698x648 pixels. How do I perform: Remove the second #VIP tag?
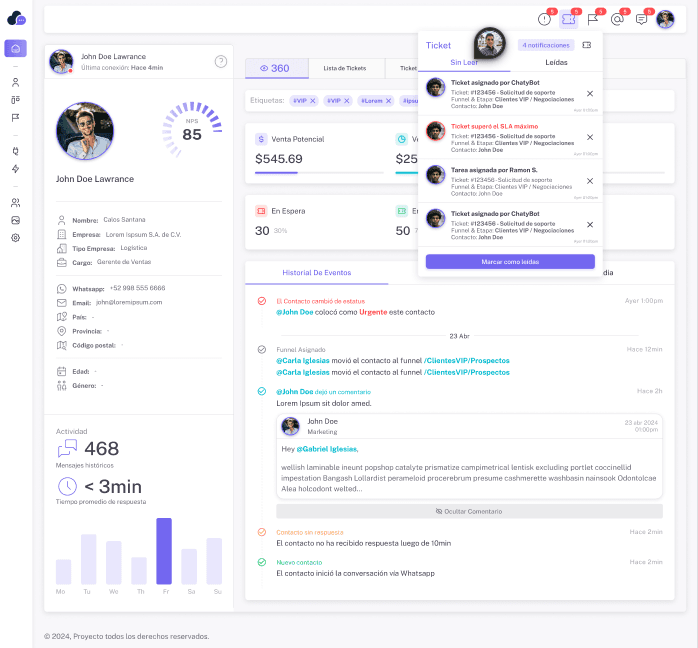(x=347, y=101)
